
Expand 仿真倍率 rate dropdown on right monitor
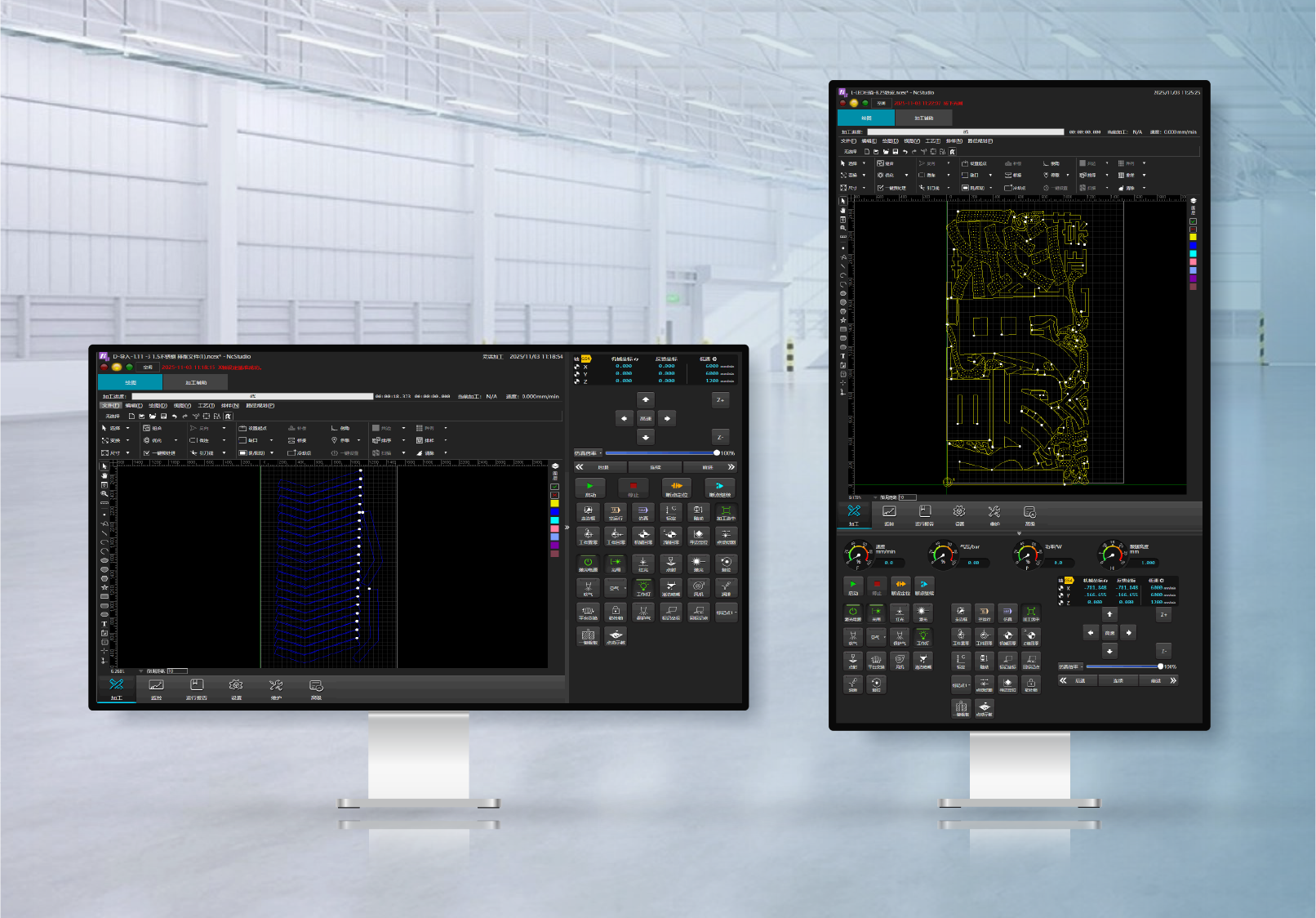coord(1071,666)
